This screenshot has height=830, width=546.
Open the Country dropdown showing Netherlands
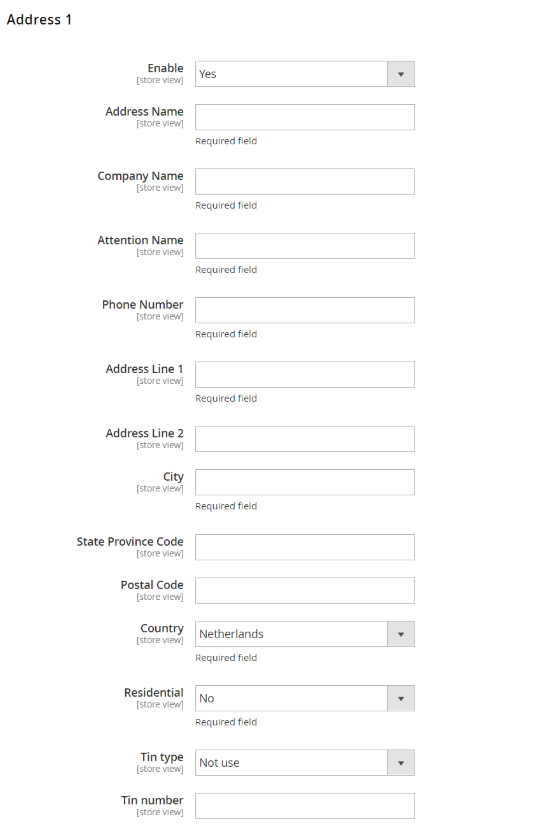(x=305, y=634)
